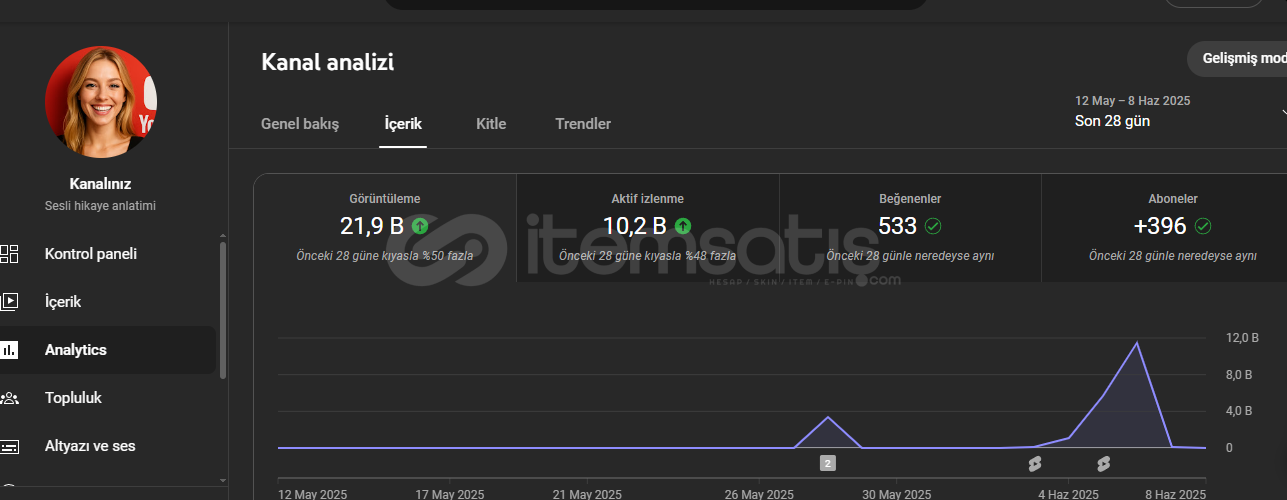Click the sidebar vertical scrollbar
The image size is (1287, 500).
point(222,310)
